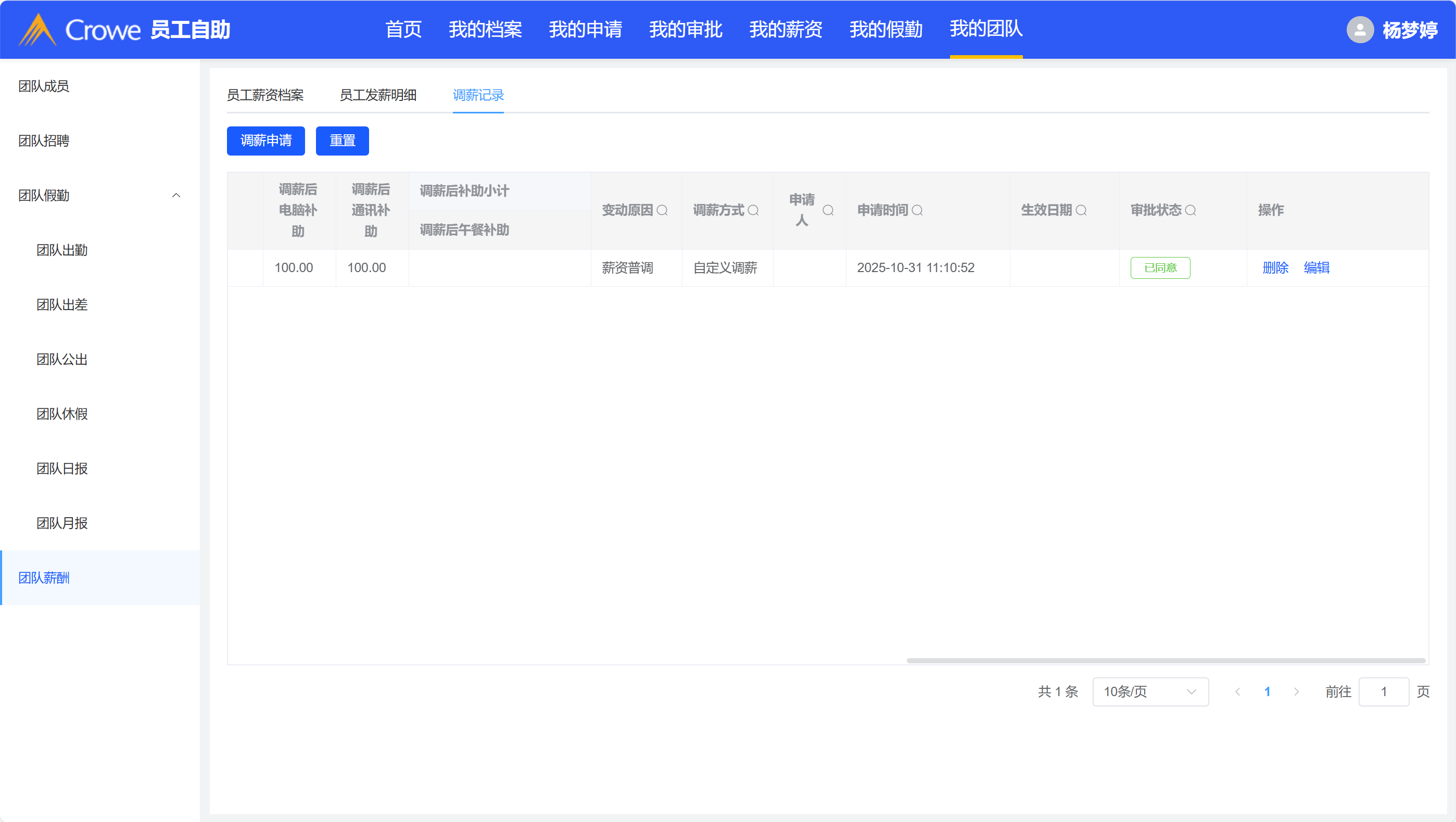Click search icon beside 变动原因 column
1456x822 pixels.
coord(663,210)
